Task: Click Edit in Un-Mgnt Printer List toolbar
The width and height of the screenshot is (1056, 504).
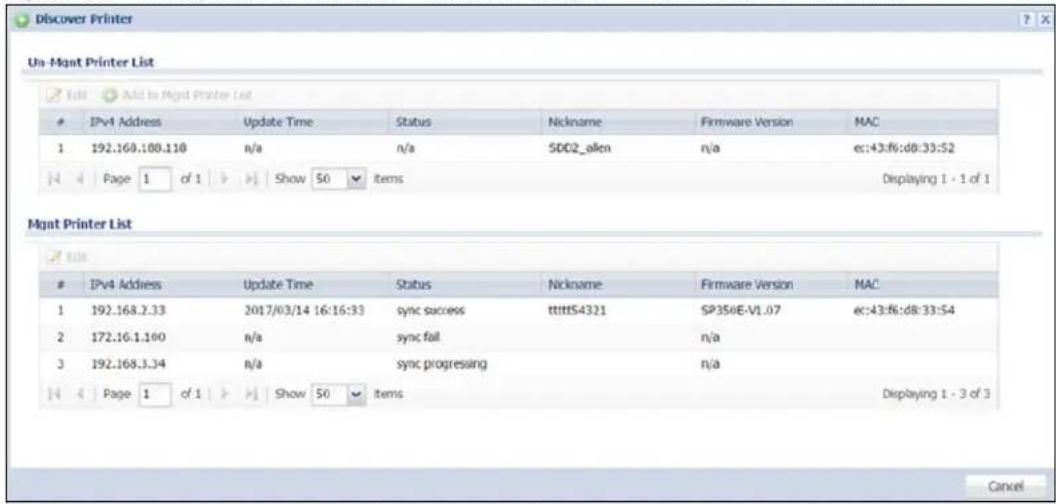Action: [x=68, y=96]
